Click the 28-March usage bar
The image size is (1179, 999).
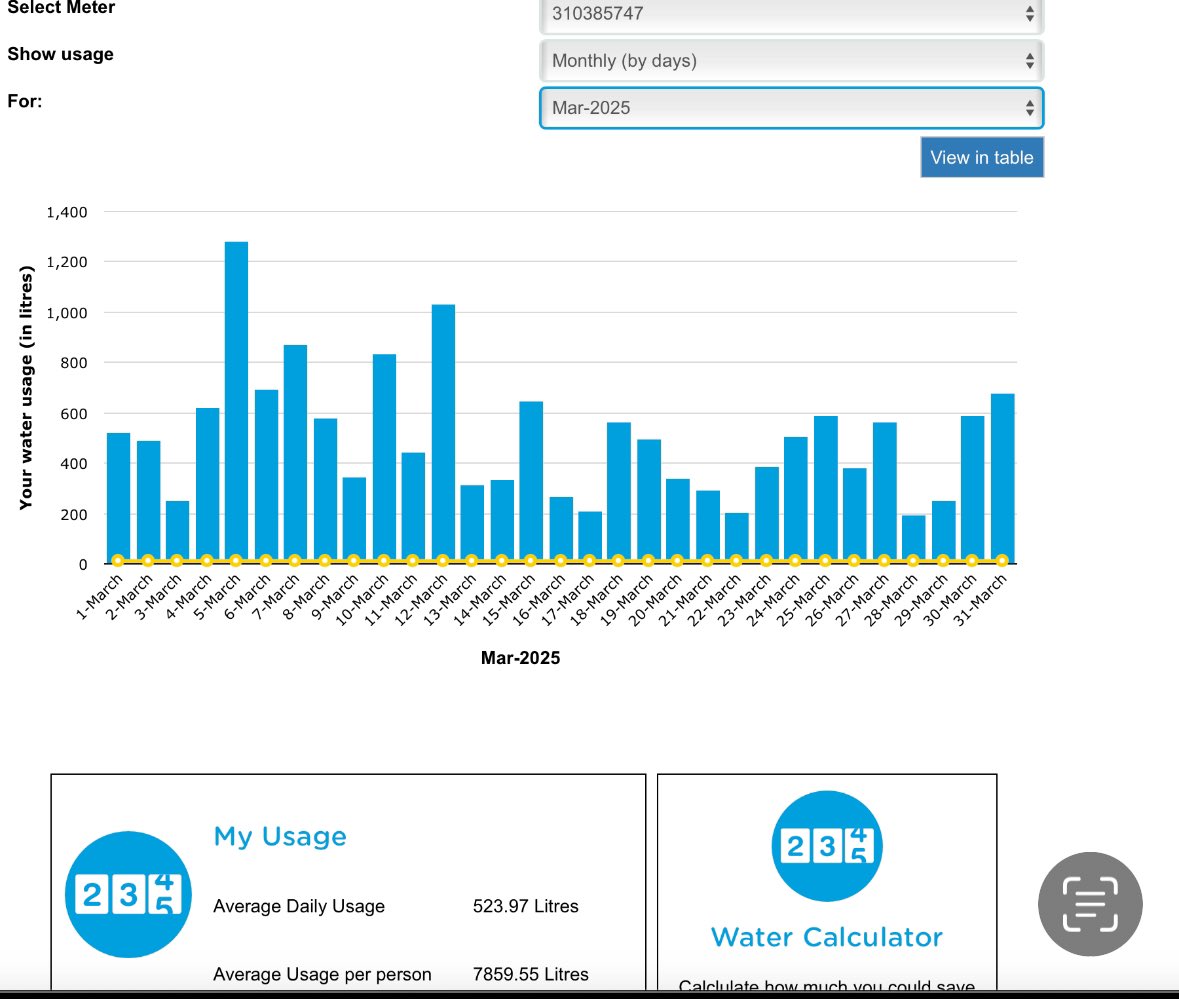[914, 539]
